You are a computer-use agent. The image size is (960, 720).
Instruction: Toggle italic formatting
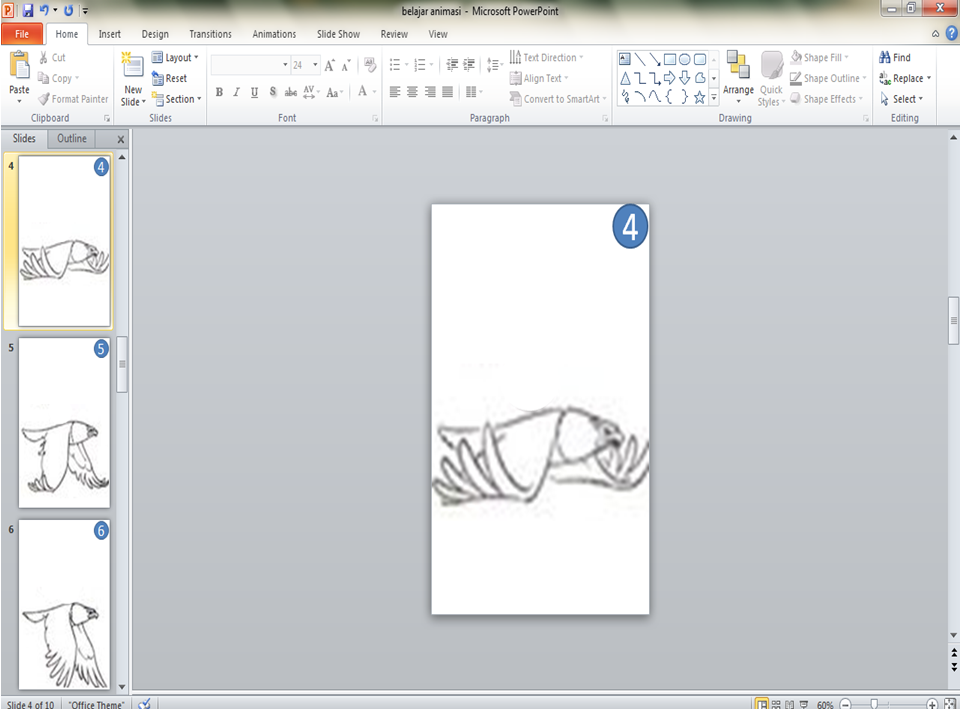tap(236, 92)
